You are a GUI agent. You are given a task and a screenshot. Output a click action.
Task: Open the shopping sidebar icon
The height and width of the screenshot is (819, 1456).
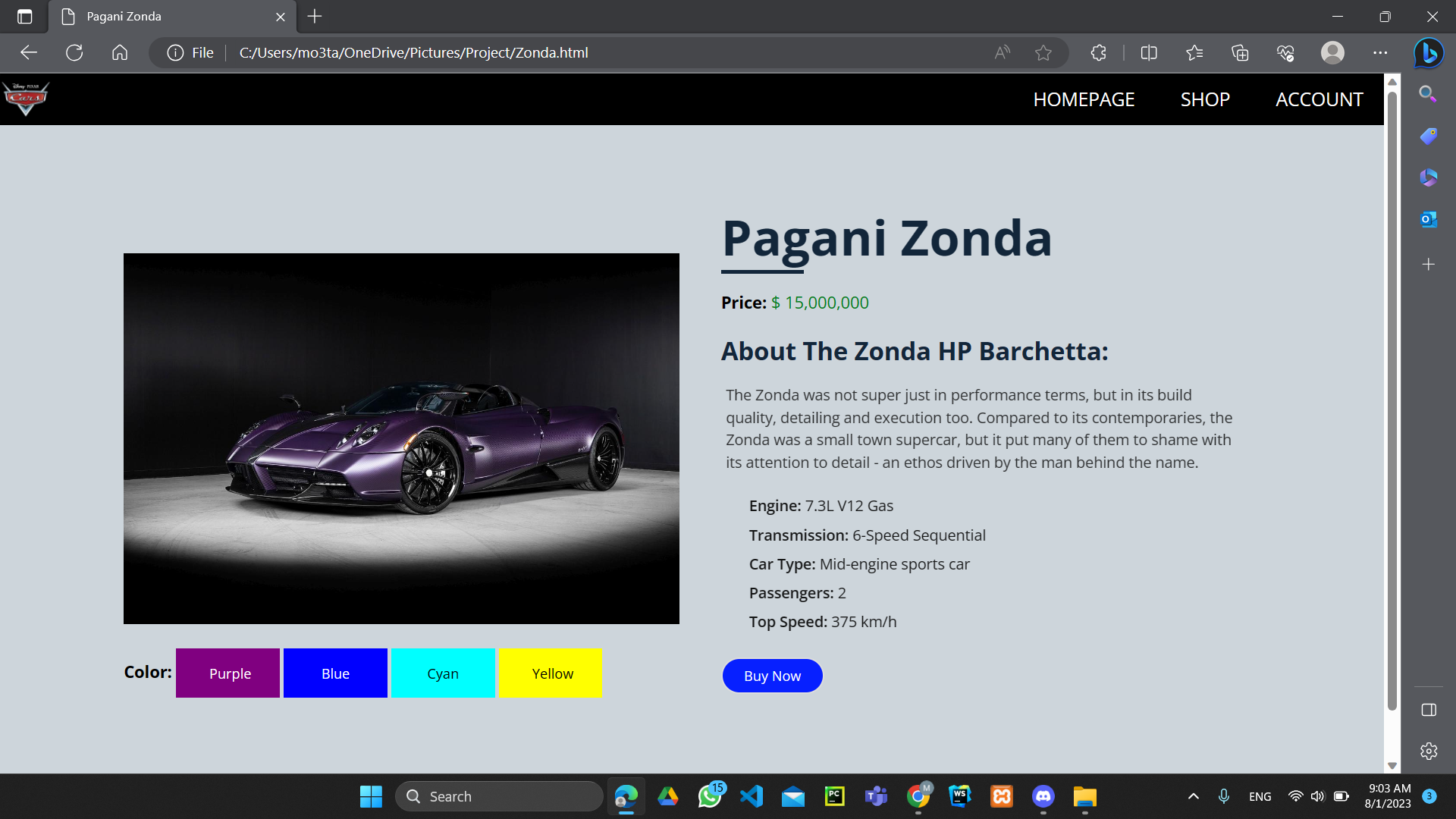pos(1428,136)
